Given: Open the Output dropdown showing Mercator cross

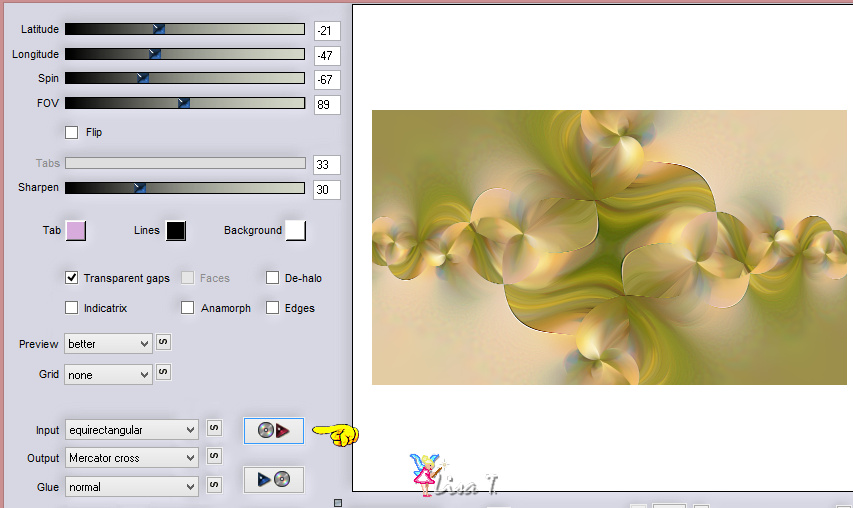Looking at the screenshot, I should (132, 458).
